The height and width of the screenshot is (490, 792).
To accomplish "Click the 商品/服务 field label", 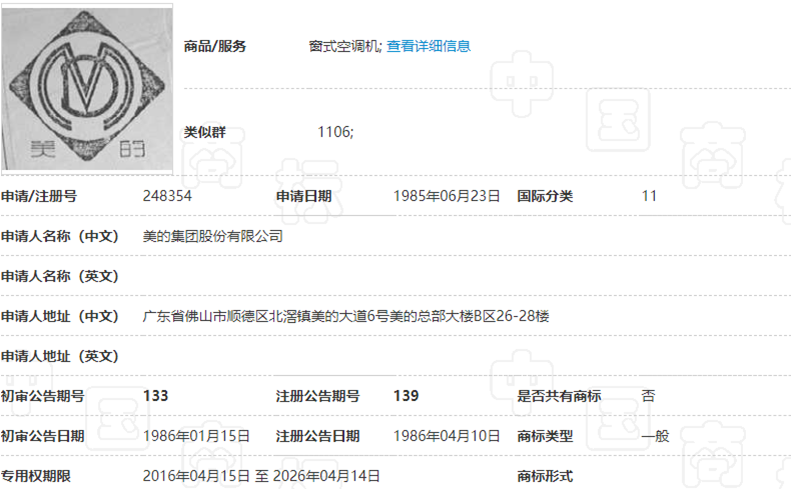I will [x=215, y=46].
